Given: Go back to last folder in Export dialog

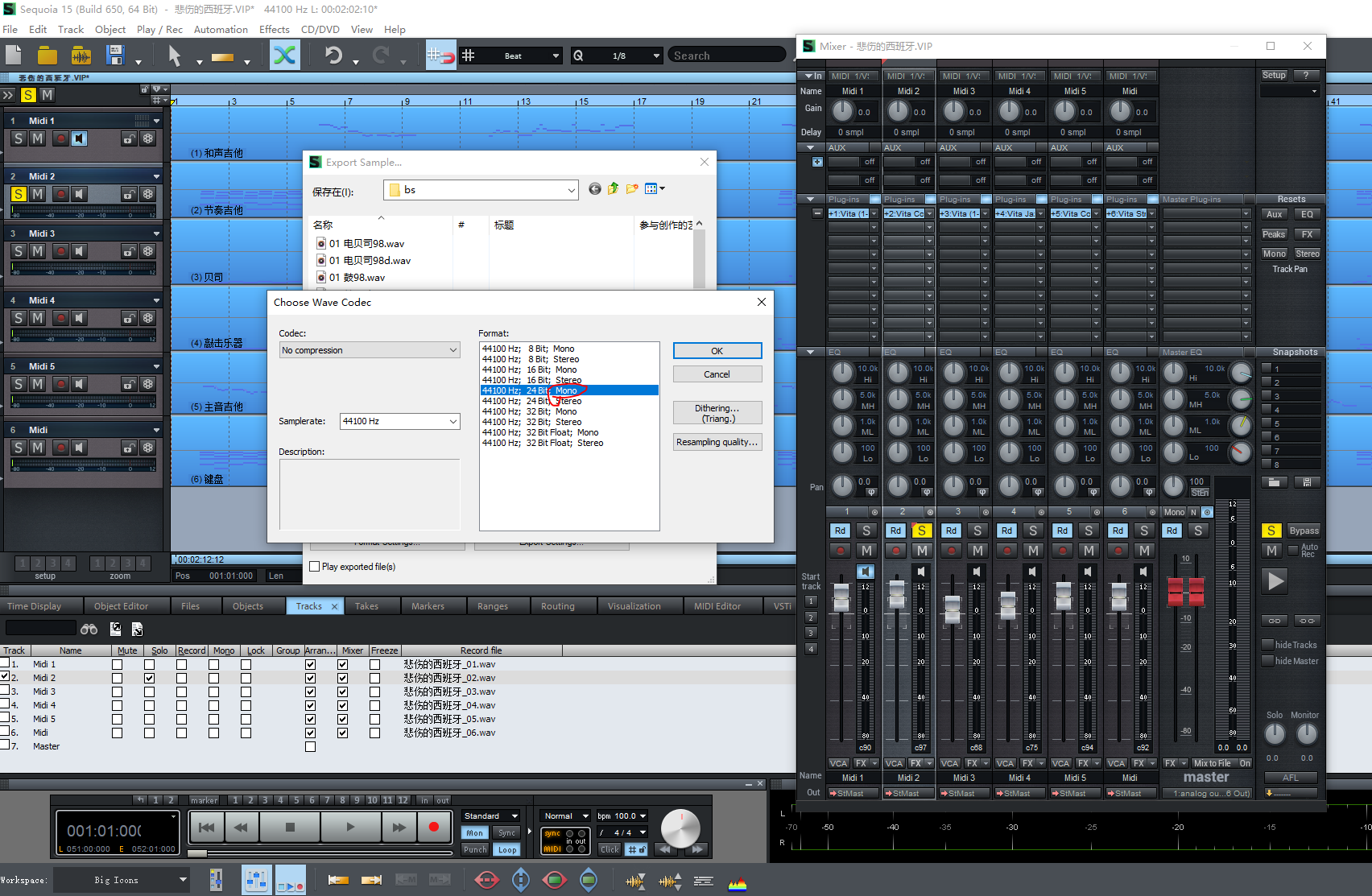Looking at the screenshot, I should 595,188.
